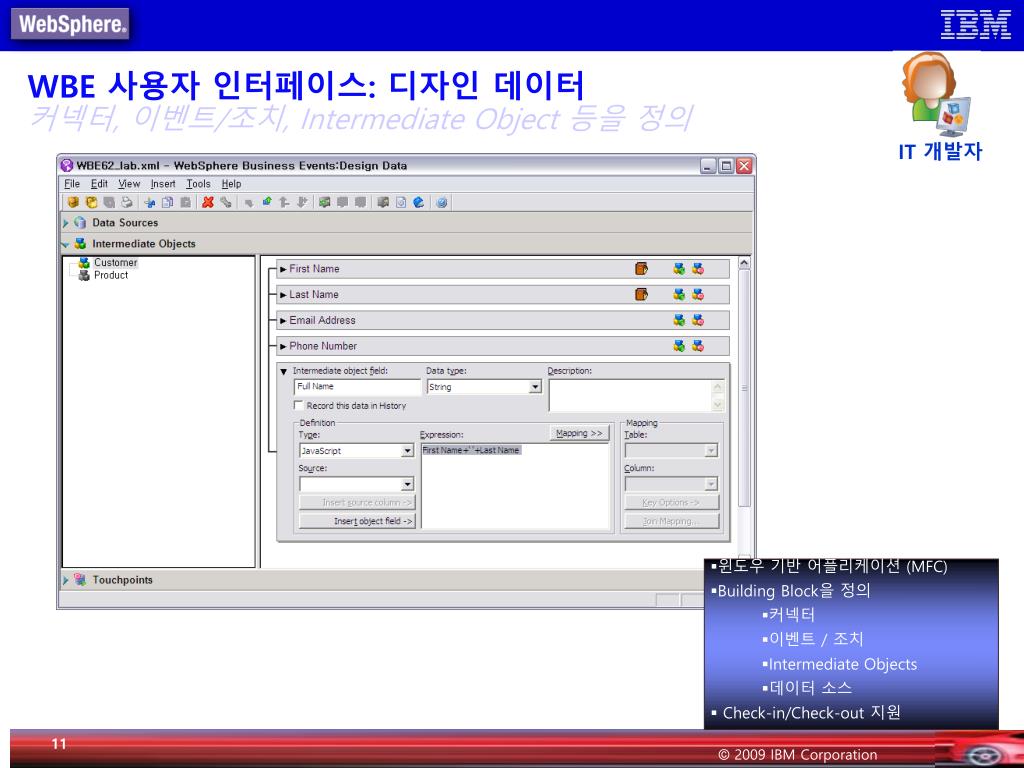Click the remove-field cubes icon on First Name row

698,268
